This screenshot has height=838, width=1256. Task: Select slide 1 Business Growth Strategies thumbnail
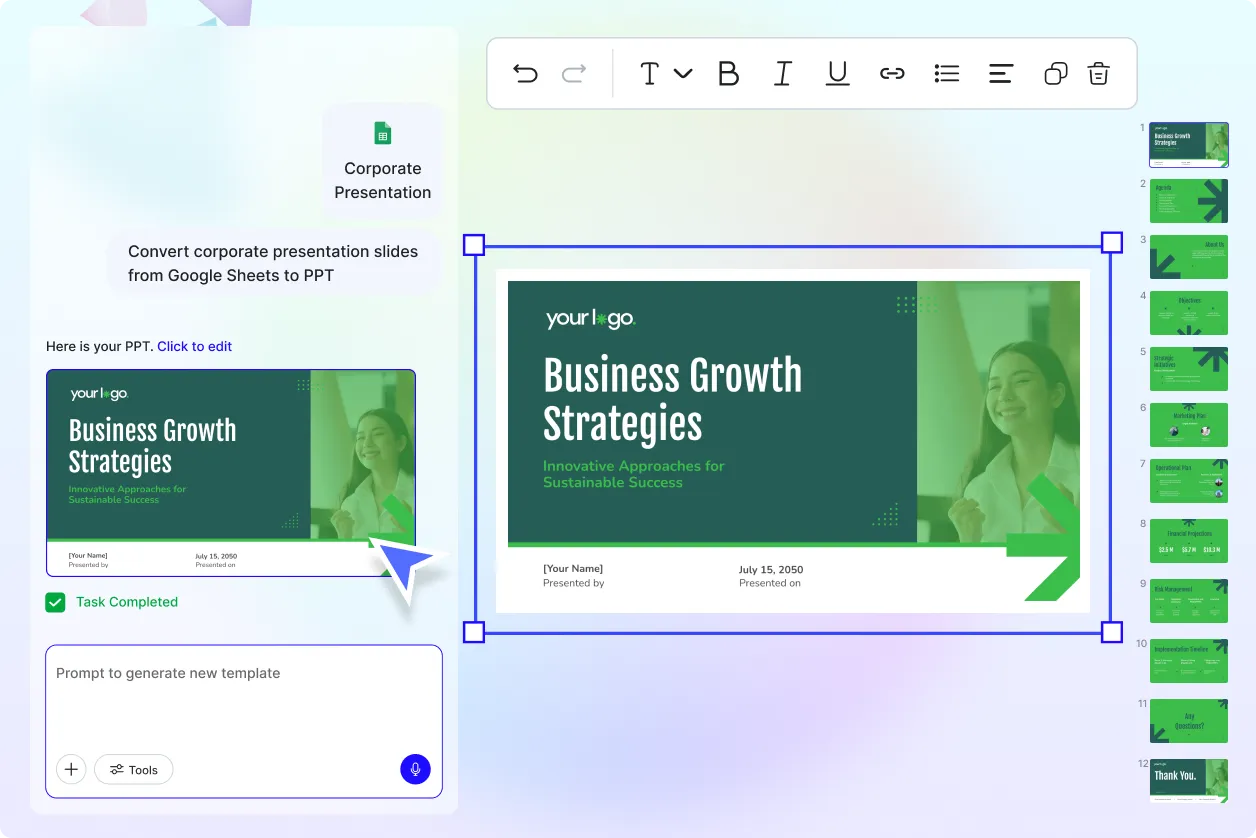tap(1189, 145)
